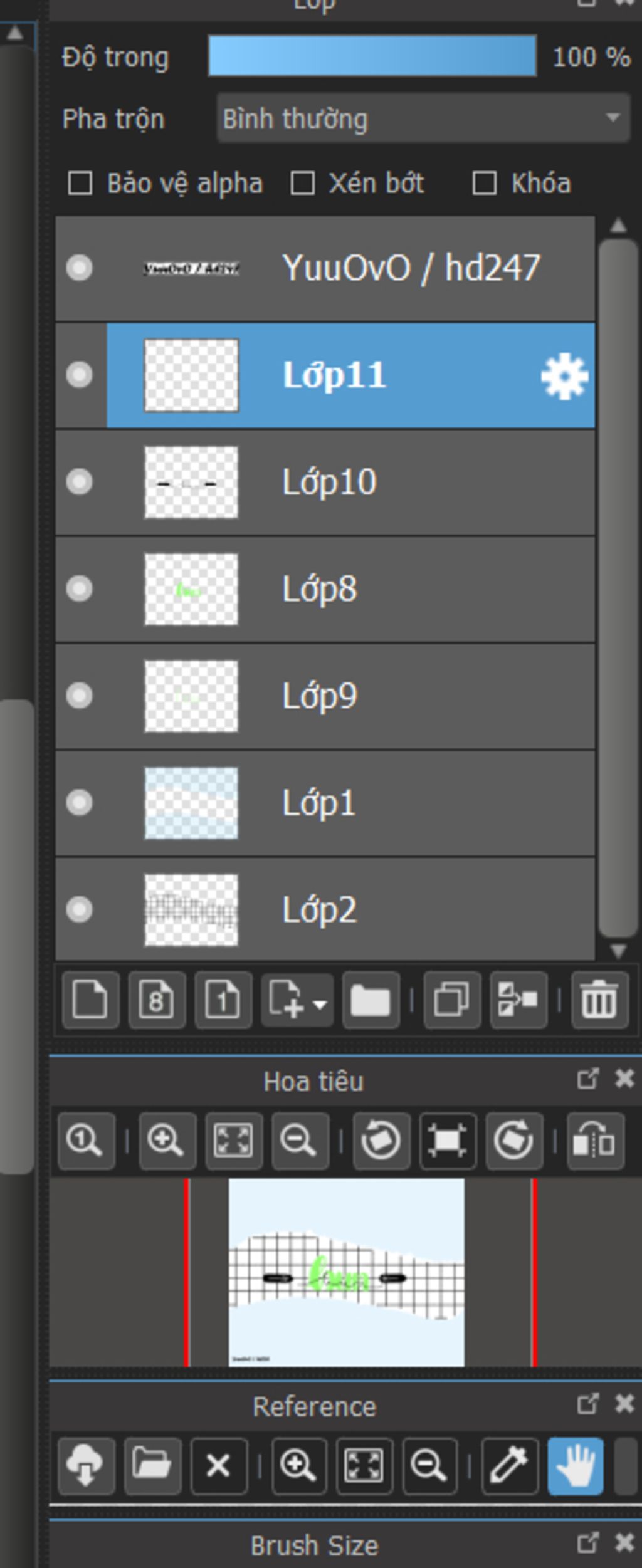This screenshot has width=642, height=1568.
Task: Tick the Xén bớt clipping checkbox
Action: pos(303,184)
